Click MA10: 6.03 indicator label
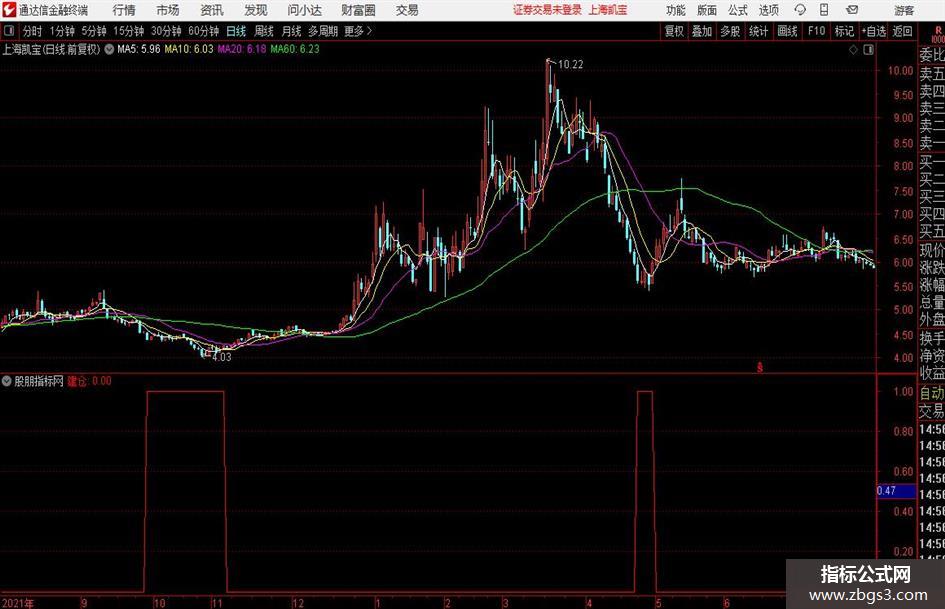The image size is (945, 609). pos(189,49)
